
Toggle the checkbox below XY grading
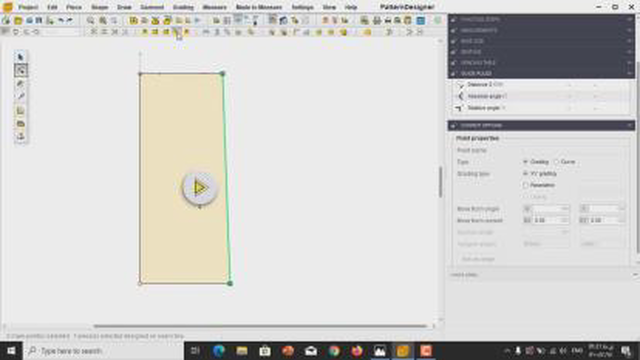pyautogui.click(x=526, y=185)
